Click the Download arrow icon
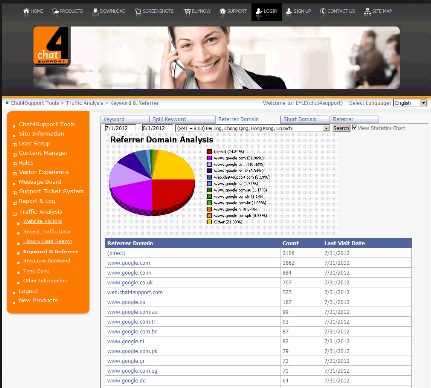 [x=95, y=12]
